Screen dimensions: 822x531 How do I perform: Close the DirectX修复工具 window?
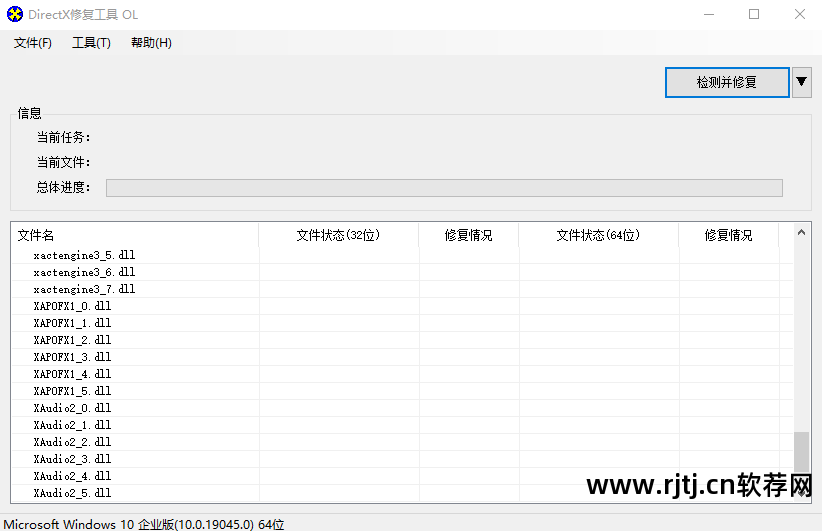coord(799,15)
